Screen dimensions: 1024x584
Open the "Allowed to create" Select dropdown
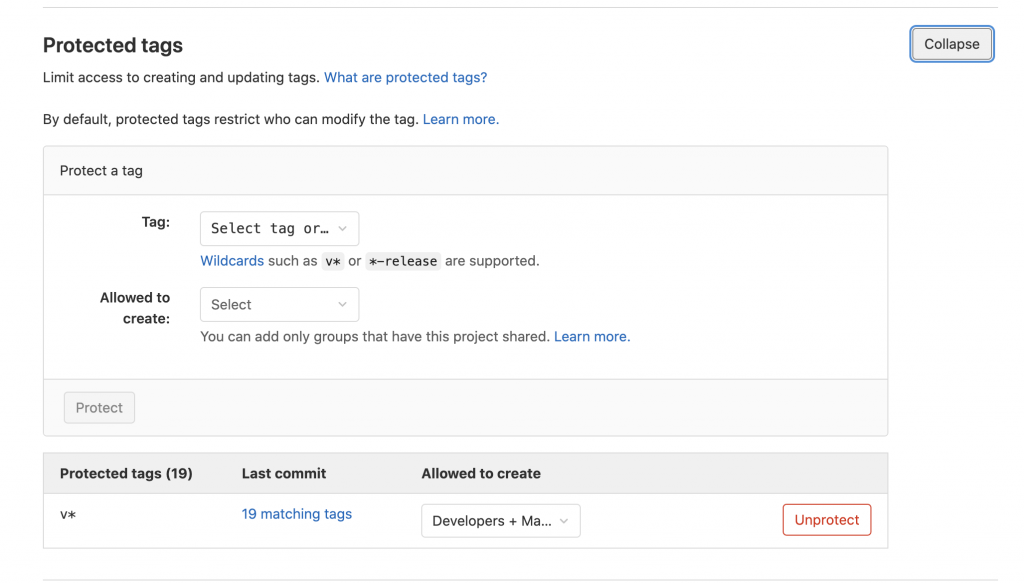coord(279,304)
